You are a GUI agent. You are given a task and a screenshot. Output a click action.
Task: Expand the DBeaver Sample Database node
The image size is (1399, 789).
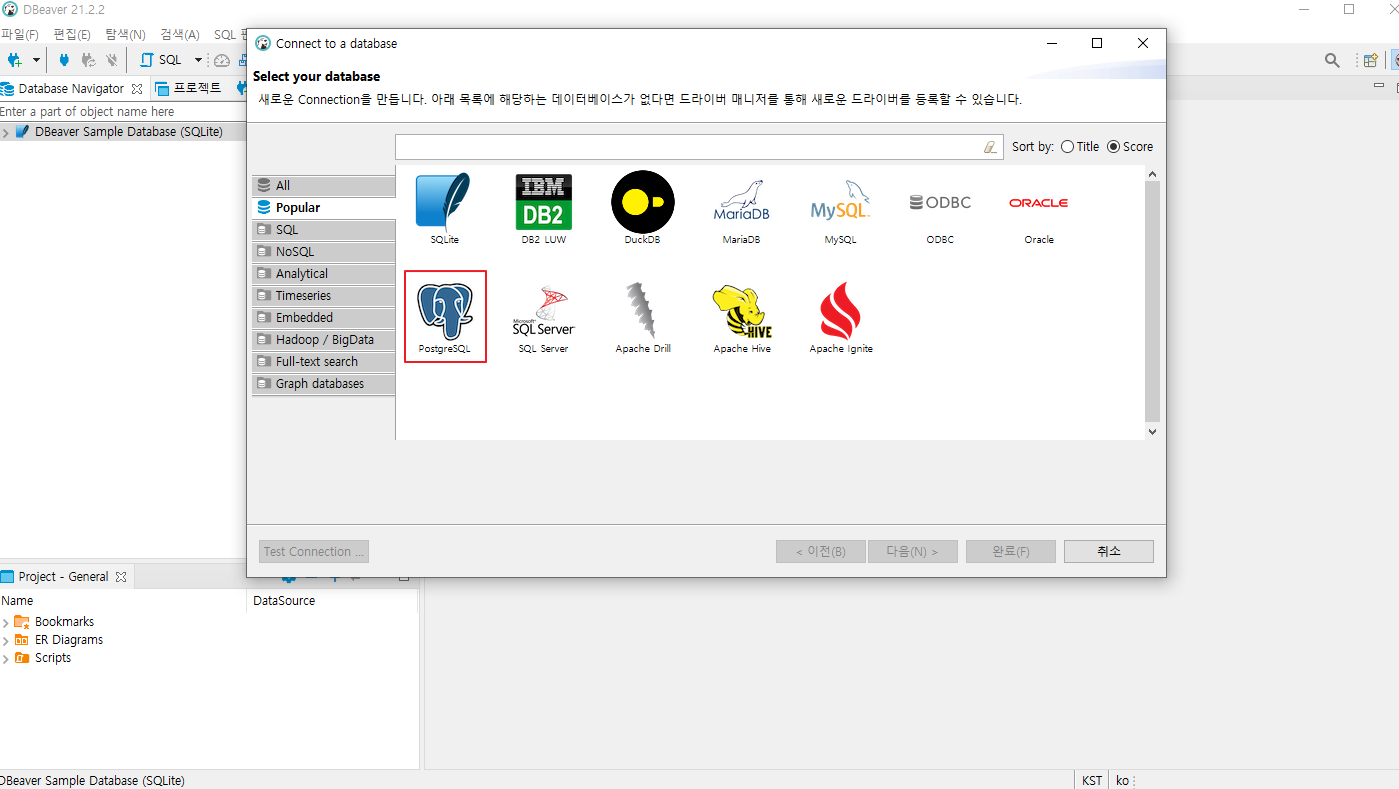pos(6,132)
